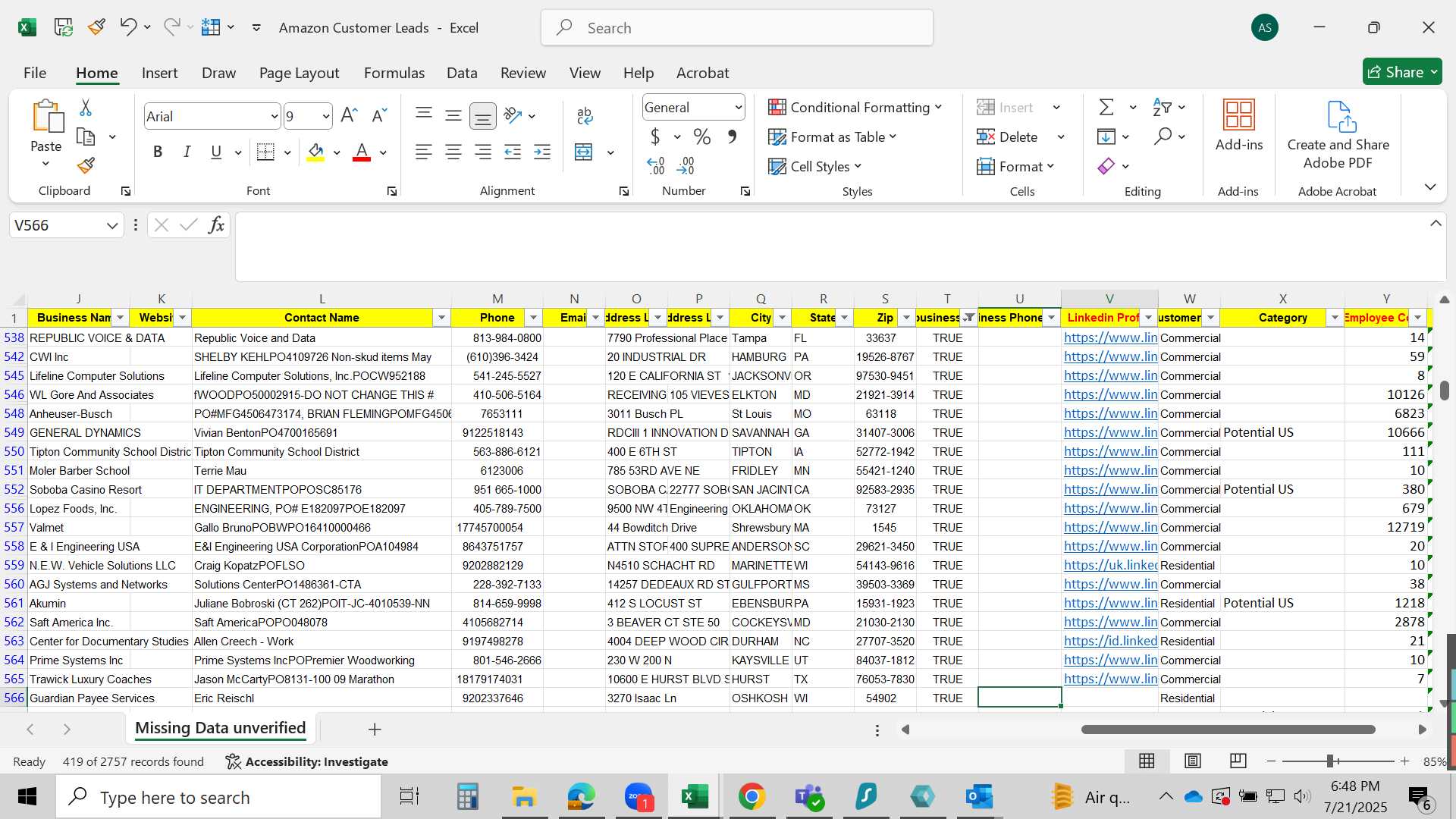This screenshot has width=1456, height=819.
Task: Click the Find & Select magnifier icon
Action: (x=1163, y=136)
